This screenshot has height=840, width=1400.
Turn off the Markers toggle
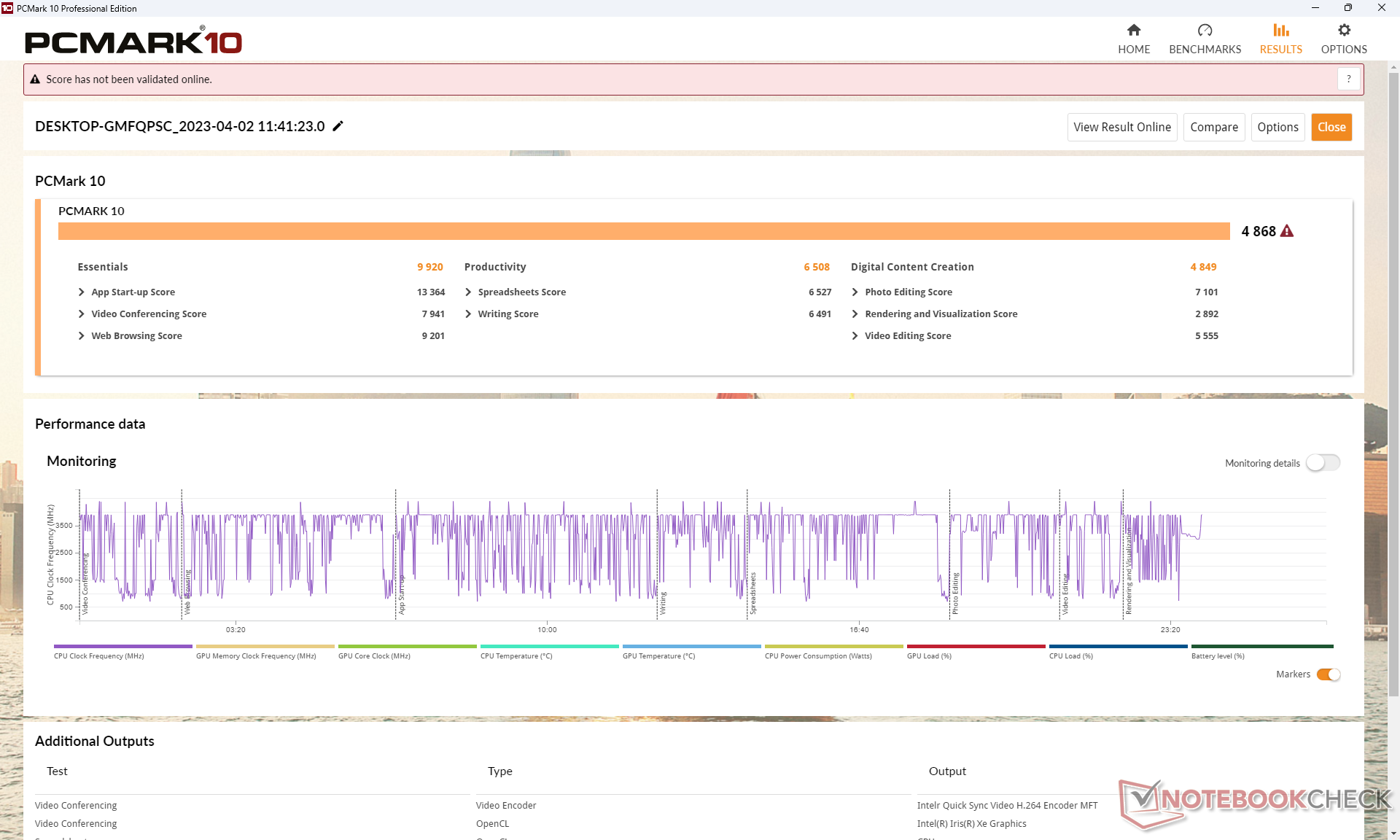[1328, 674]
